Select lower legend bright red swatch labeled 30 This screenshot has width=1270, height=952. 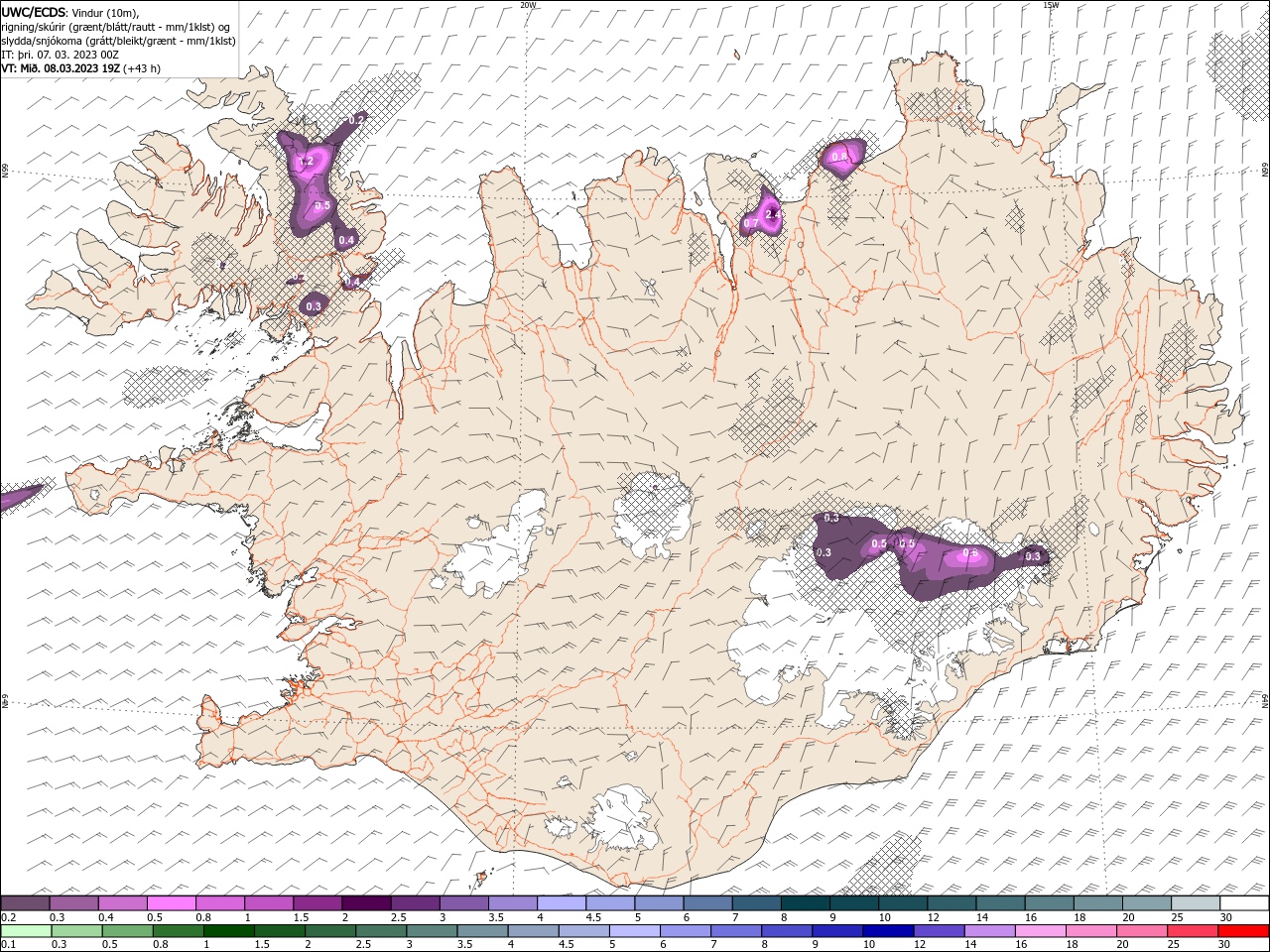pyautogui.click(x=1243, y=931)
